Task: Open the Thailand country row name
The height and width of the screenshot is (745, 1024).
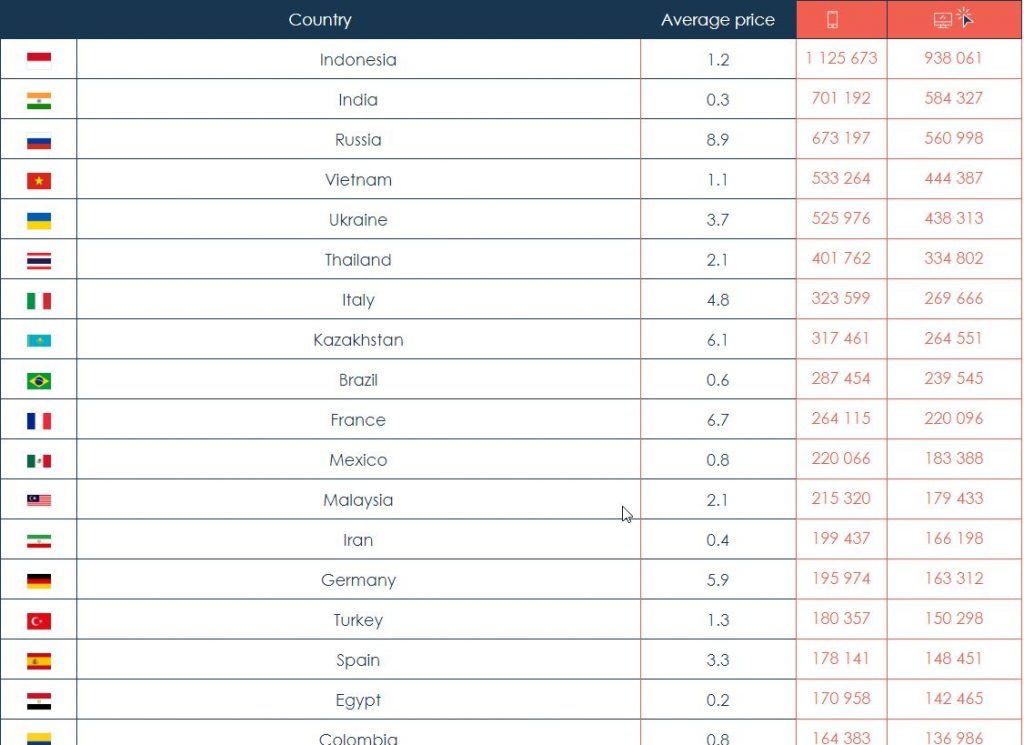Action: pos(358,260)
